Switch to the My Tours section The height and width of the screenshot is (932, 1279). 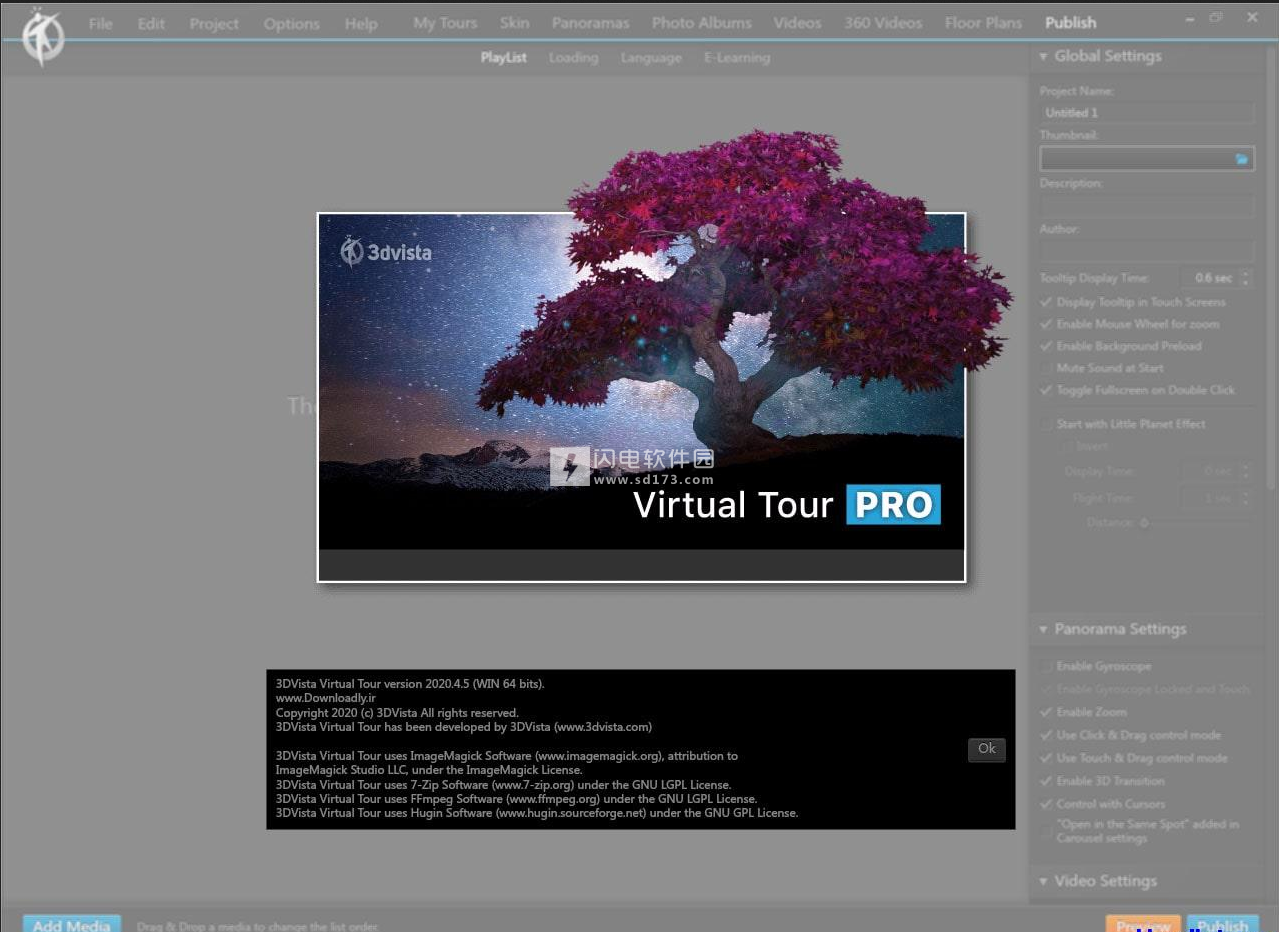445,22
